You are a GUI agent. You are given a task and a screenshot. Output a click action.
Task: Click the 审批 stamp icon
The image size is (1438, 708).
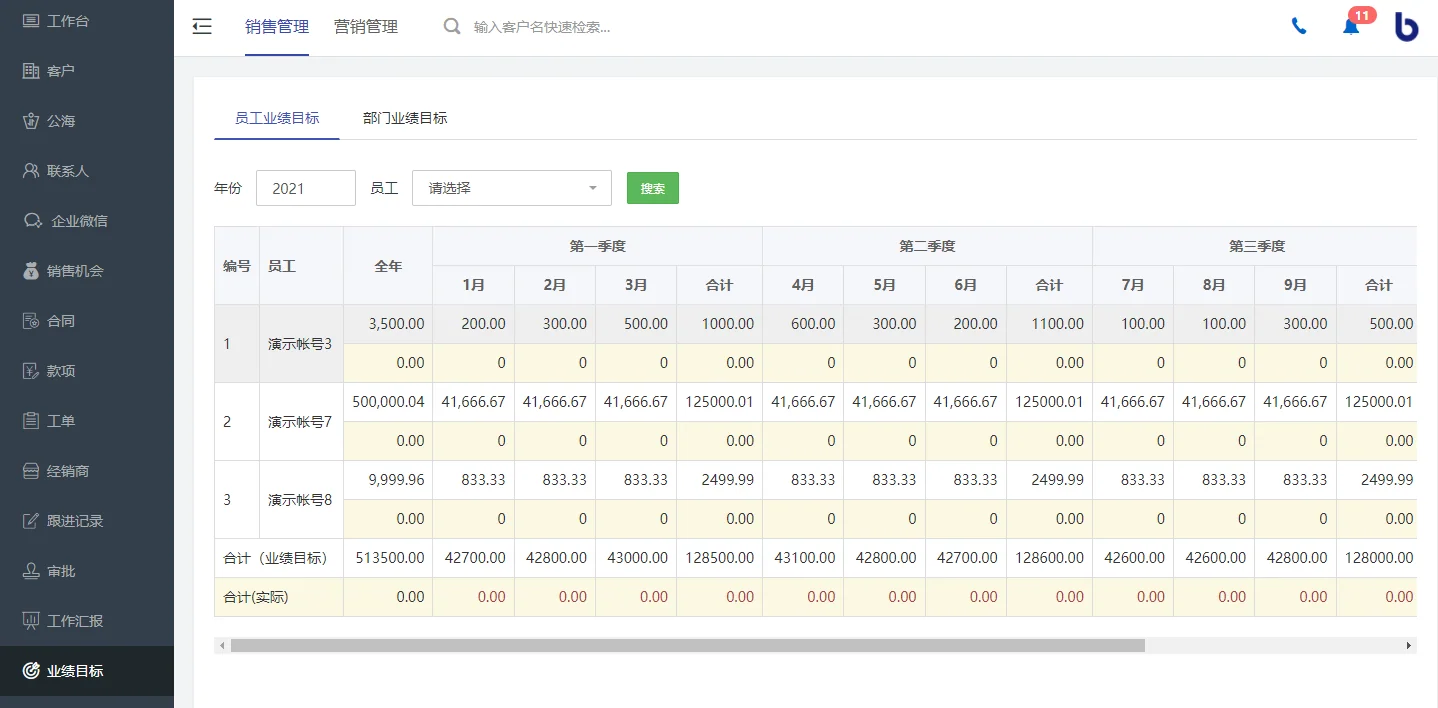[x=31, y=570]
